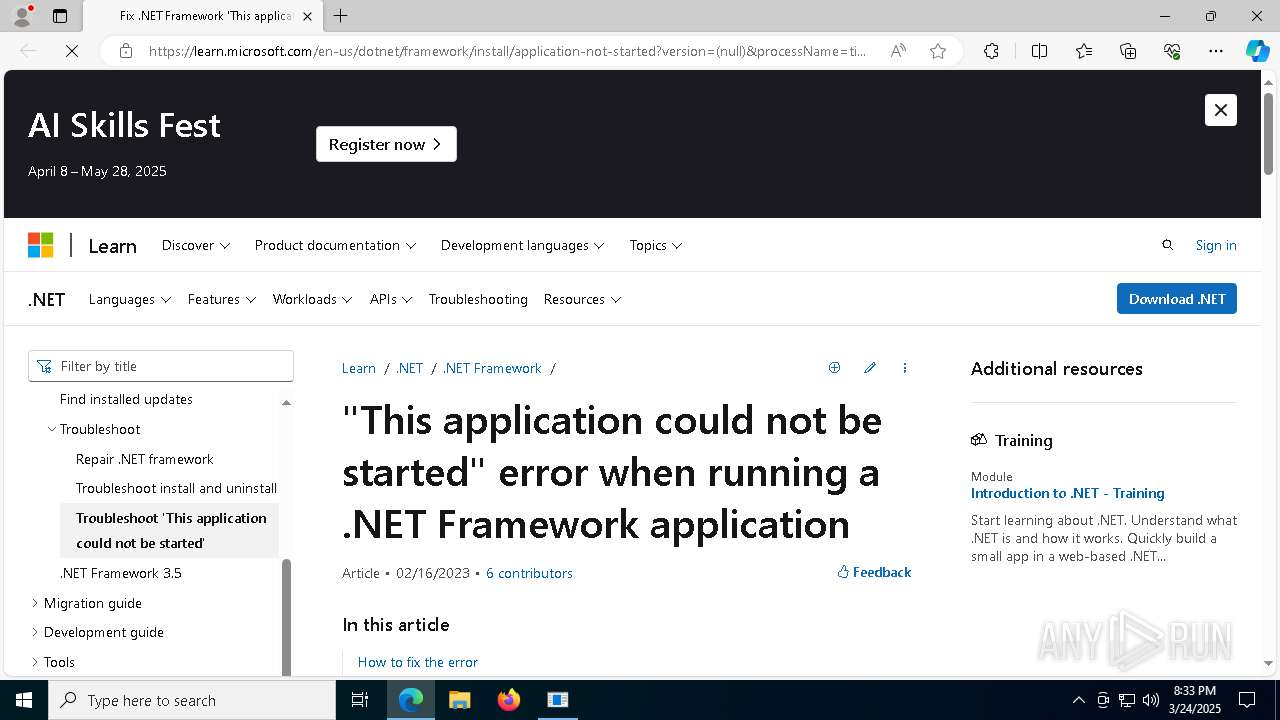Select Find installed updates in tree
1280x720 pixels.
point(126,399)
